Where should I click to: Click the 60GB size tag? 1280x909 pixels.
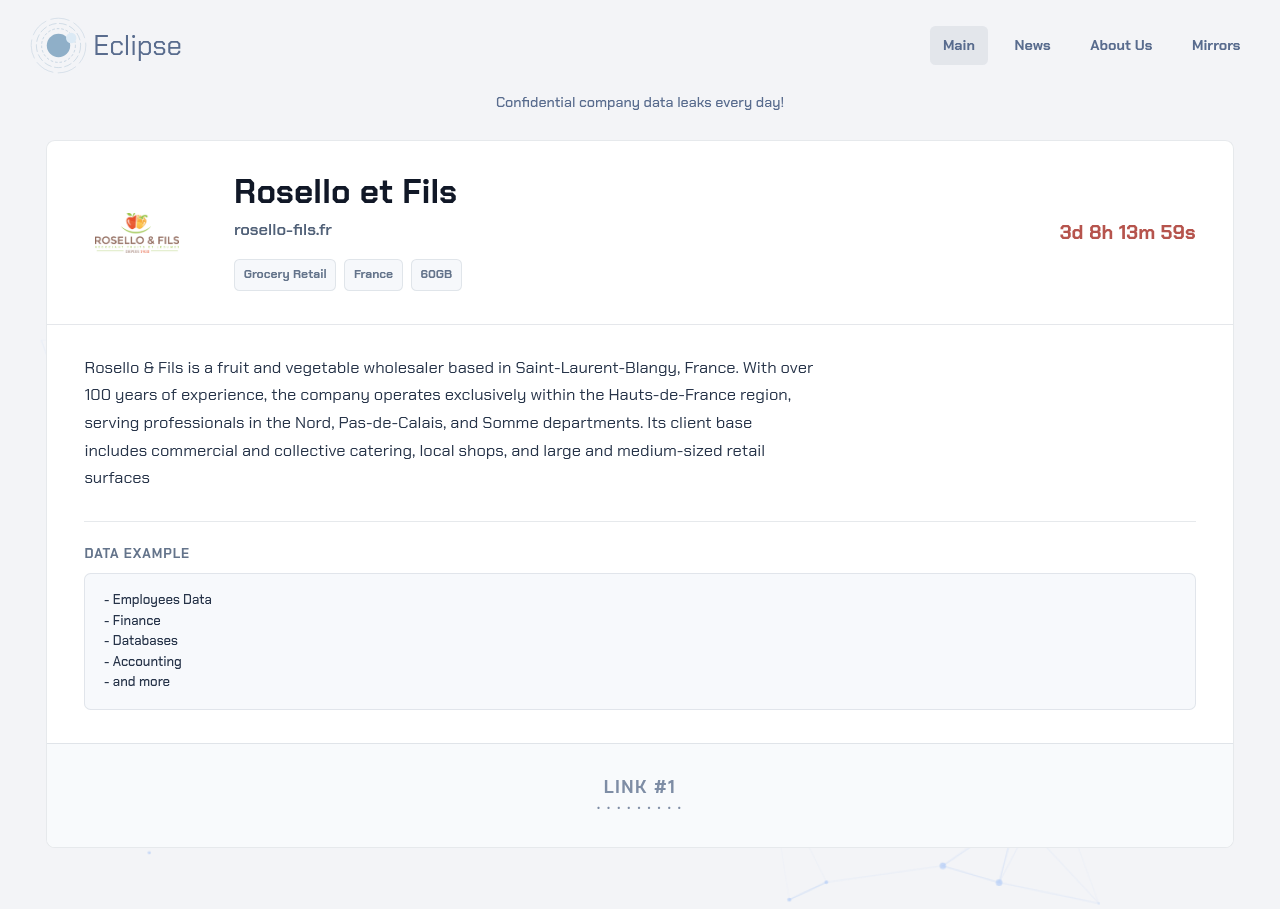[x=436, y=275]
